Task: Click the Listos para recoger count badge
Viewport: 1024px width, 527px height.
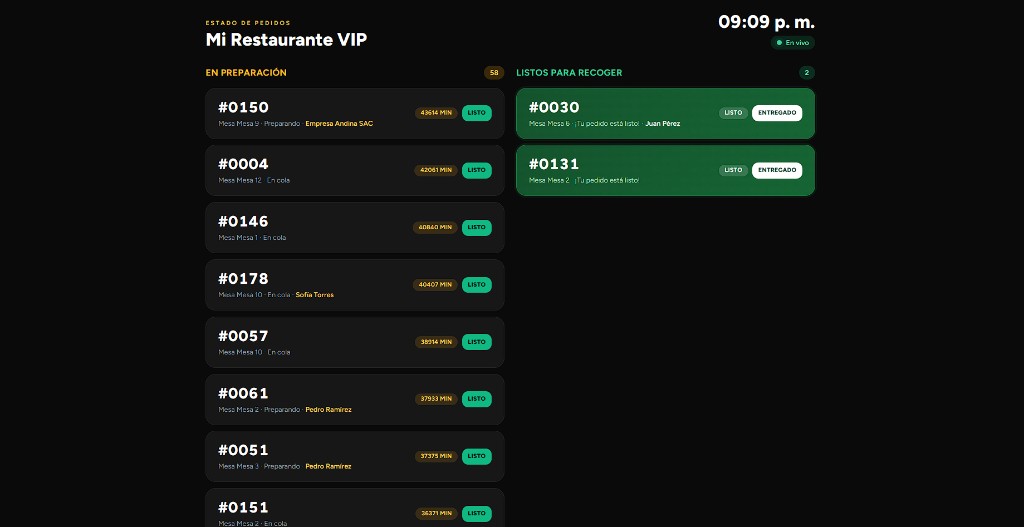Action: pyautogui.click(x=807, y=72)
